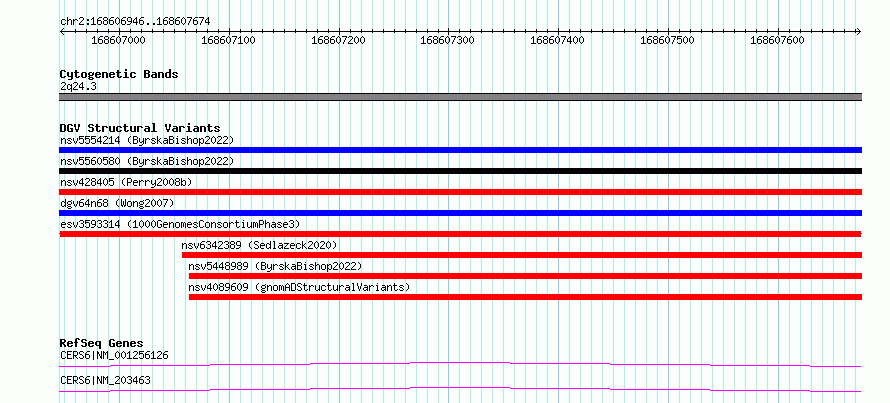
Task: Click the RefSeq Genes track heading
Action: tap(102, 343)
